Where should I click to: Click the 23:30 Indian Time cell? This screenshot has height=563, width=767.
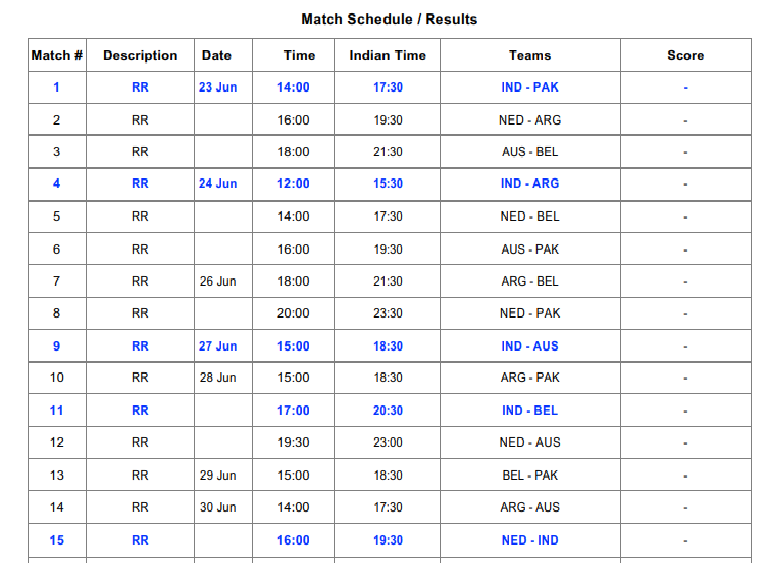[x=387, y=313]
